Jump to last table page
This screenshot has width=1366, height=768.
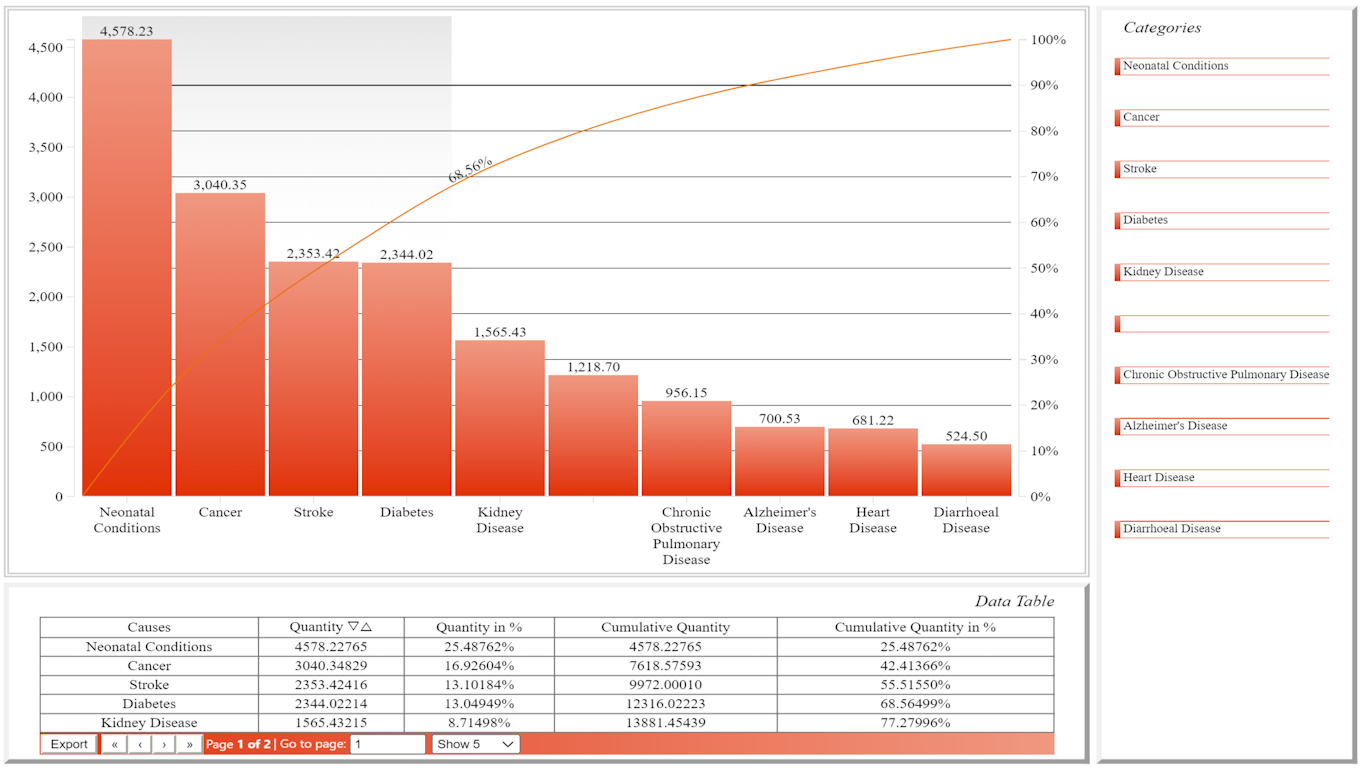189,744
